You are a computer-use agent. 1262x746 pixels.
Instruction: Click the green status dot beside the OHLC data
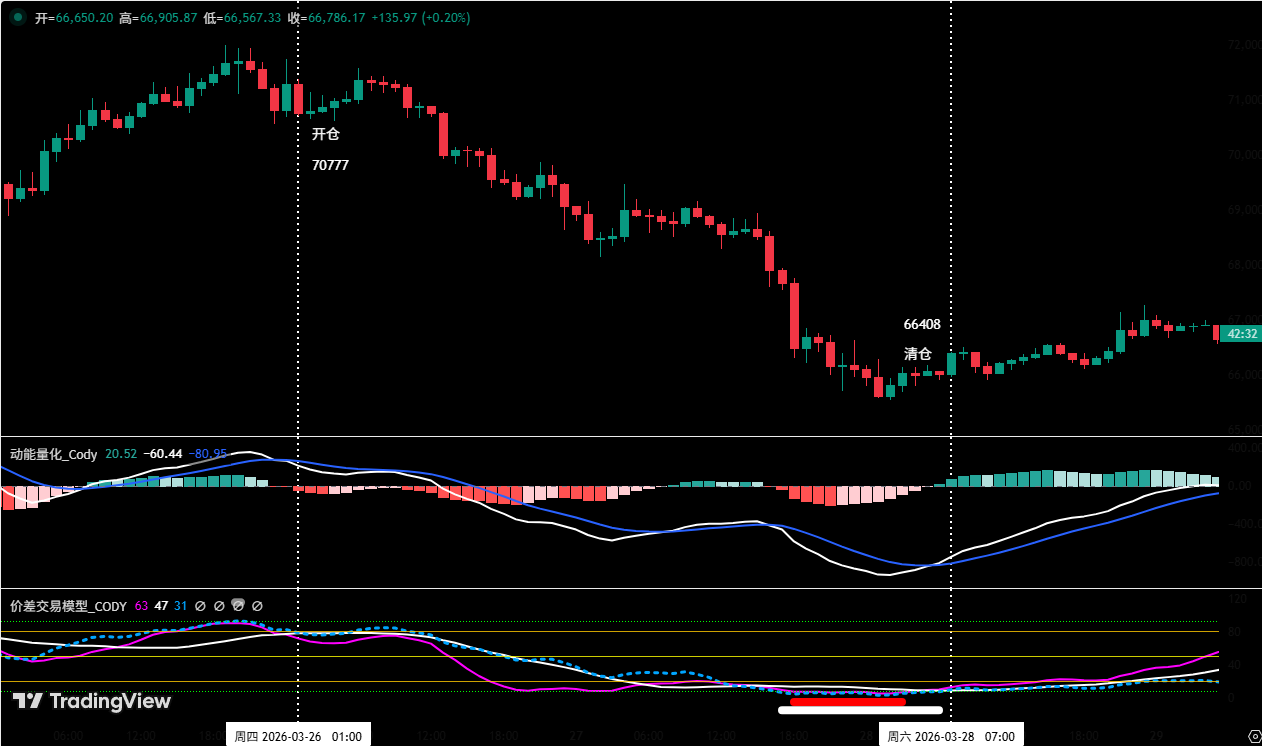pyautogui.click(x=16, y=17)
